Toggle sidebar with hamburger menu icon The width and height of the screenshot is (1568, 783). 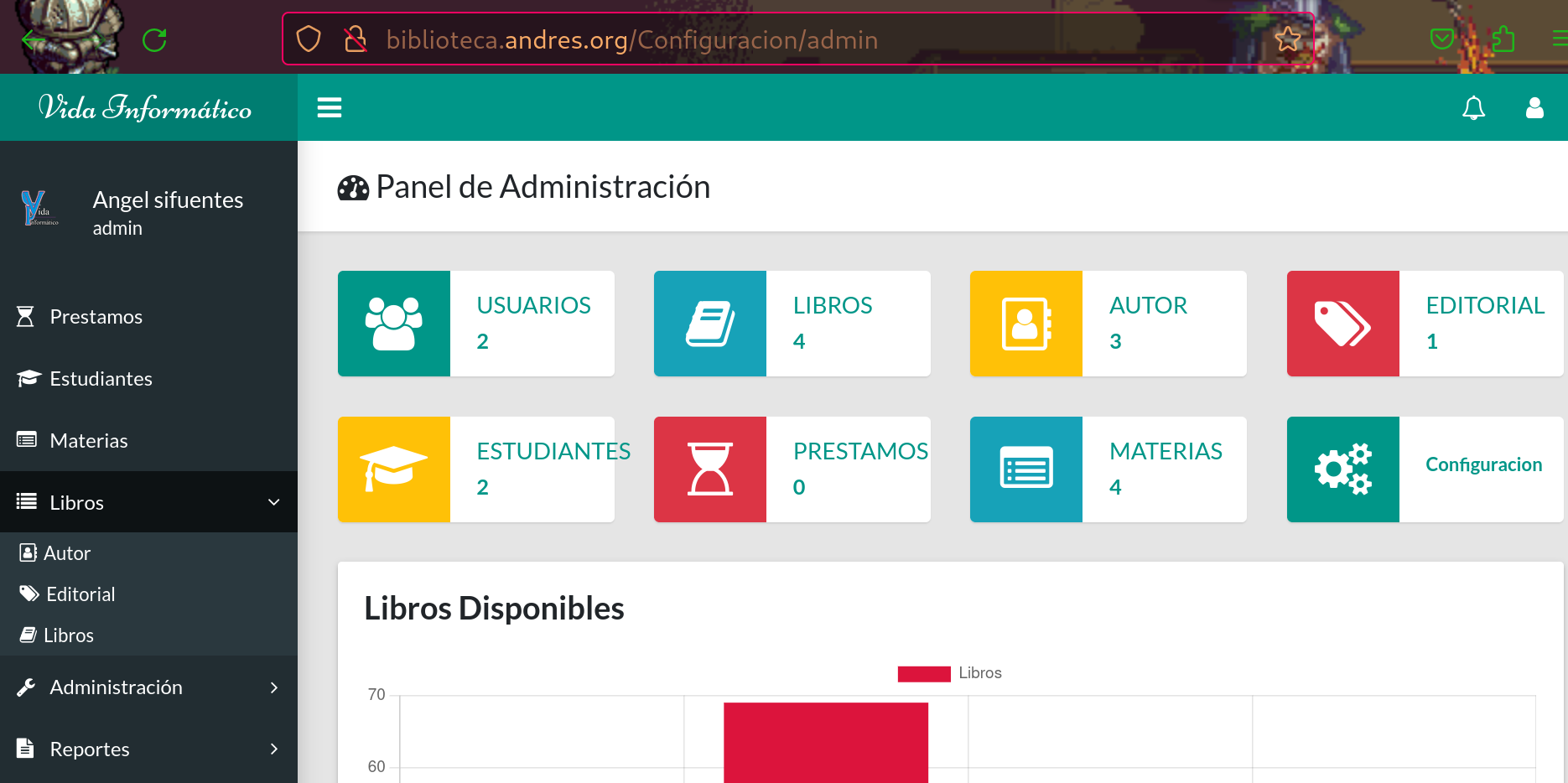[x=330, y=107]
